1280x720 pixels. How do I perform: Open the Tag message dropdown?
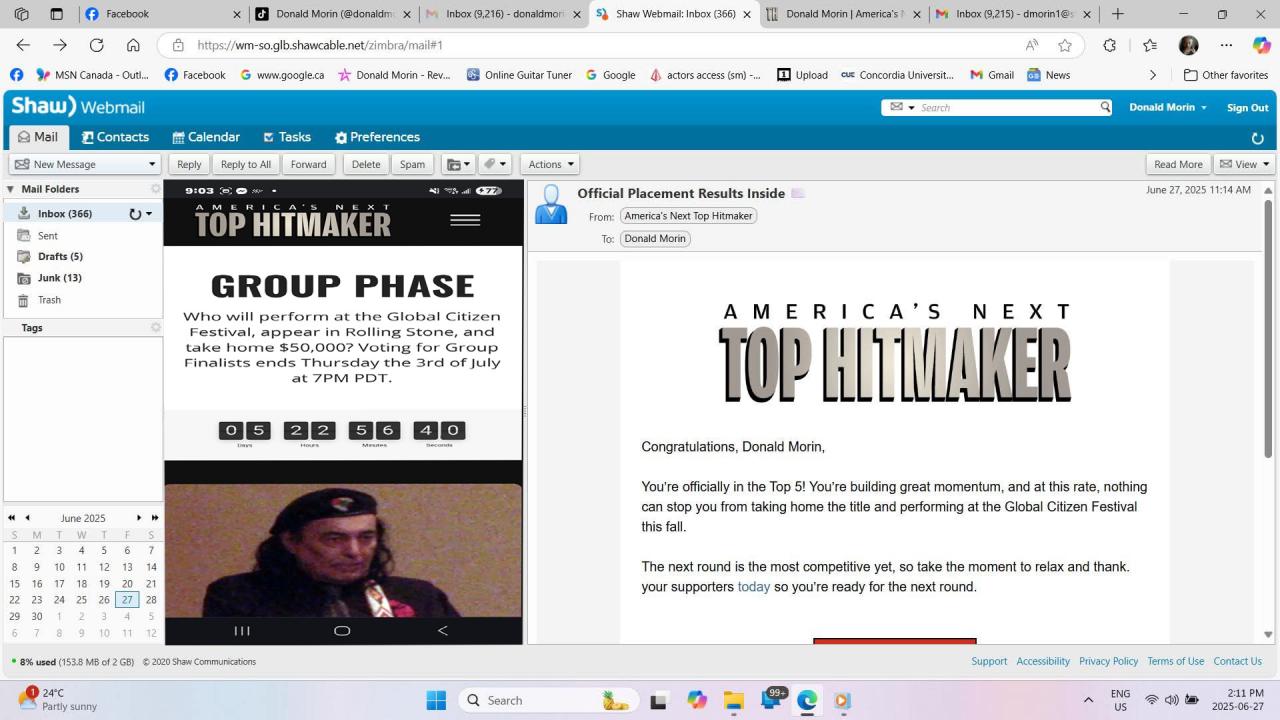[x=494, y=164]
